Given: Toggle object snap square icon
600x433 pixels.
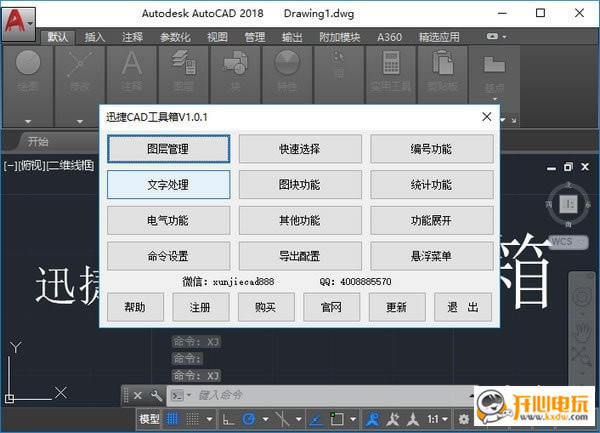Looking at the screenshot, I should coord(337,419).
